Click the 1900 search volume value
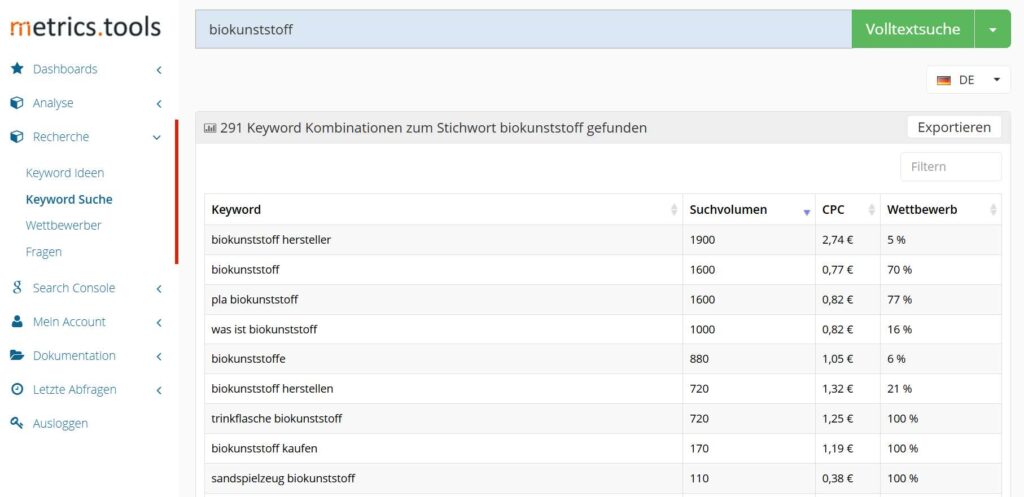Image resolution: width=1024 pixels, height=497 pixels. click(702, 240)
